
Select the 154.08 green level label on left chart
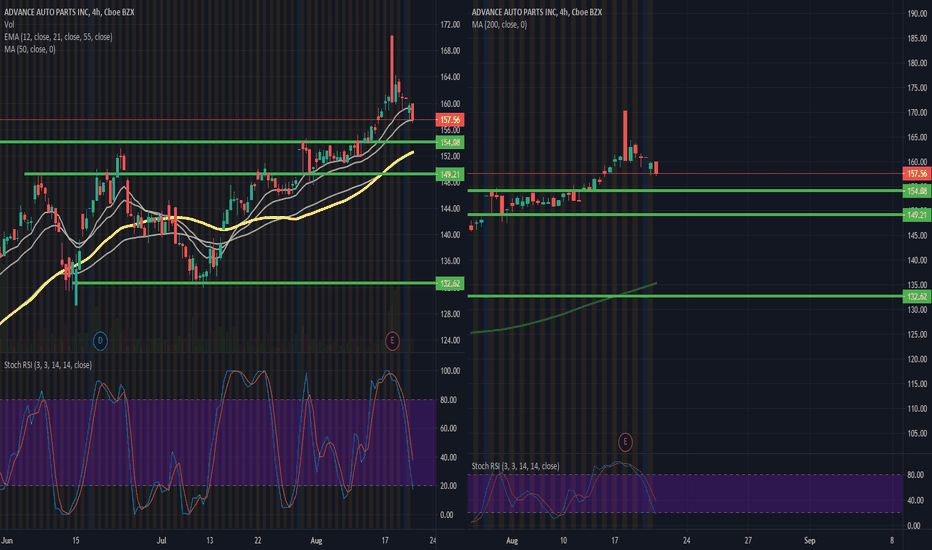click(x=450, y=142)
